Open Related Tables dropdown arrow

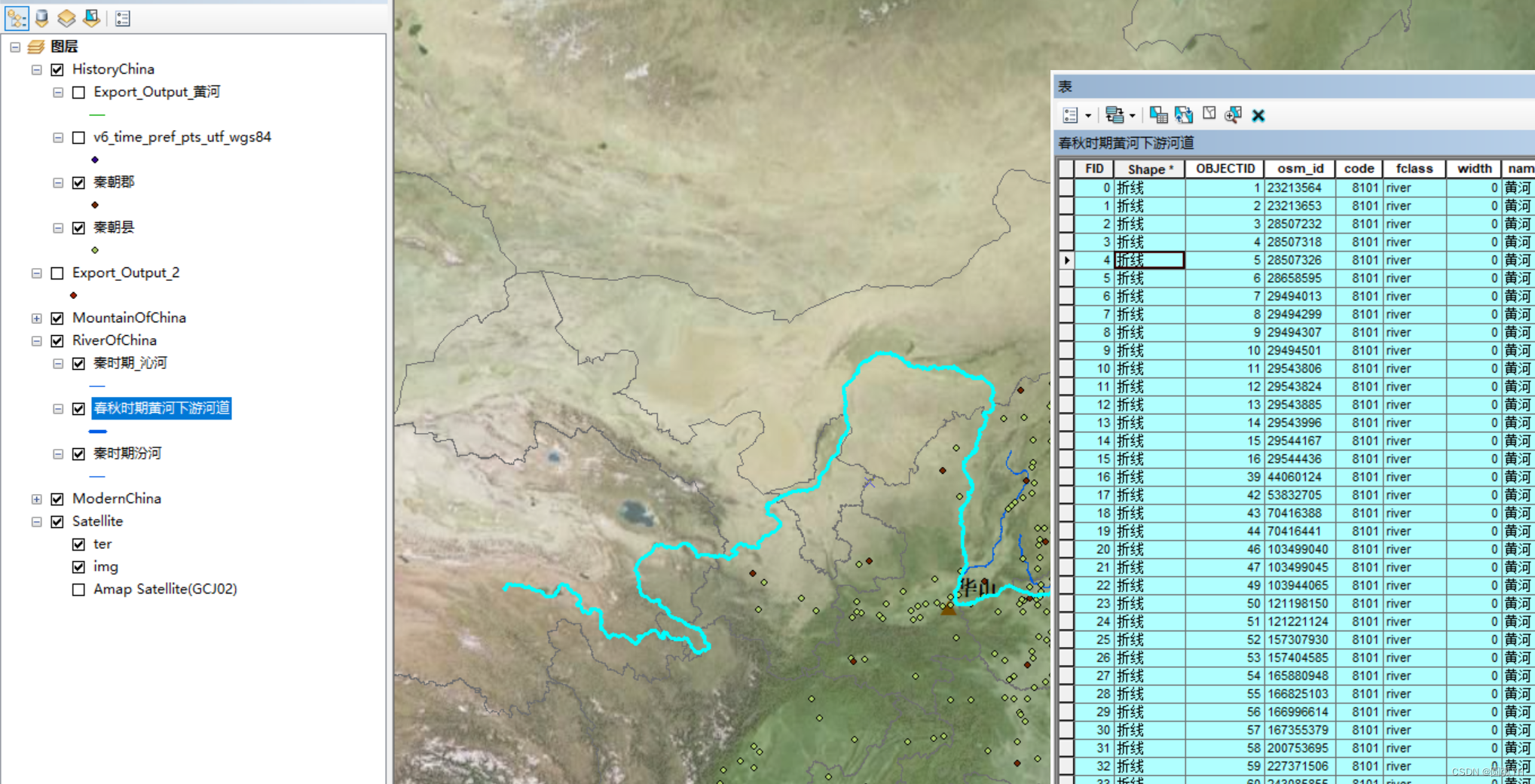click(1132, 116)
